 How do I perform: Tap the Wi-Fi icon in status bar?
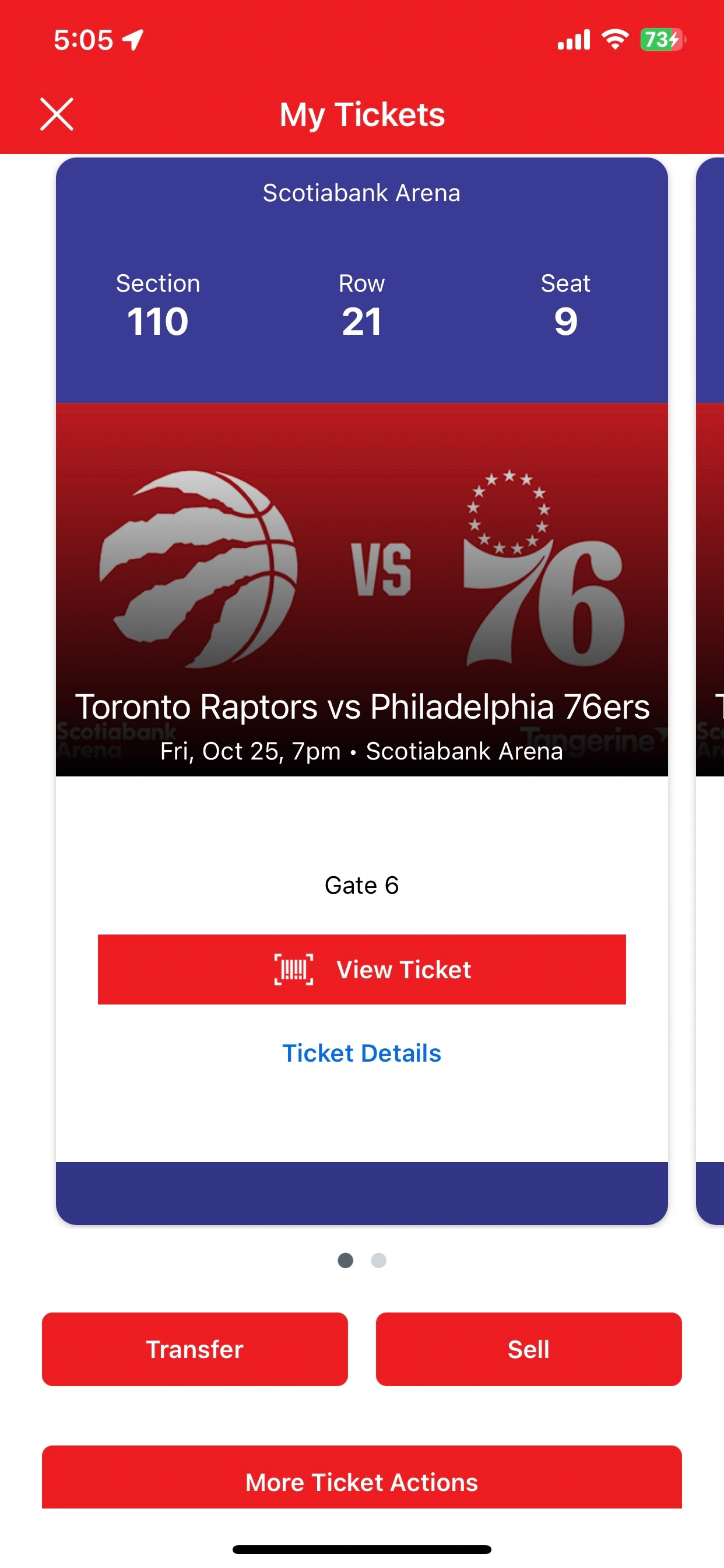tap(614, 40)
